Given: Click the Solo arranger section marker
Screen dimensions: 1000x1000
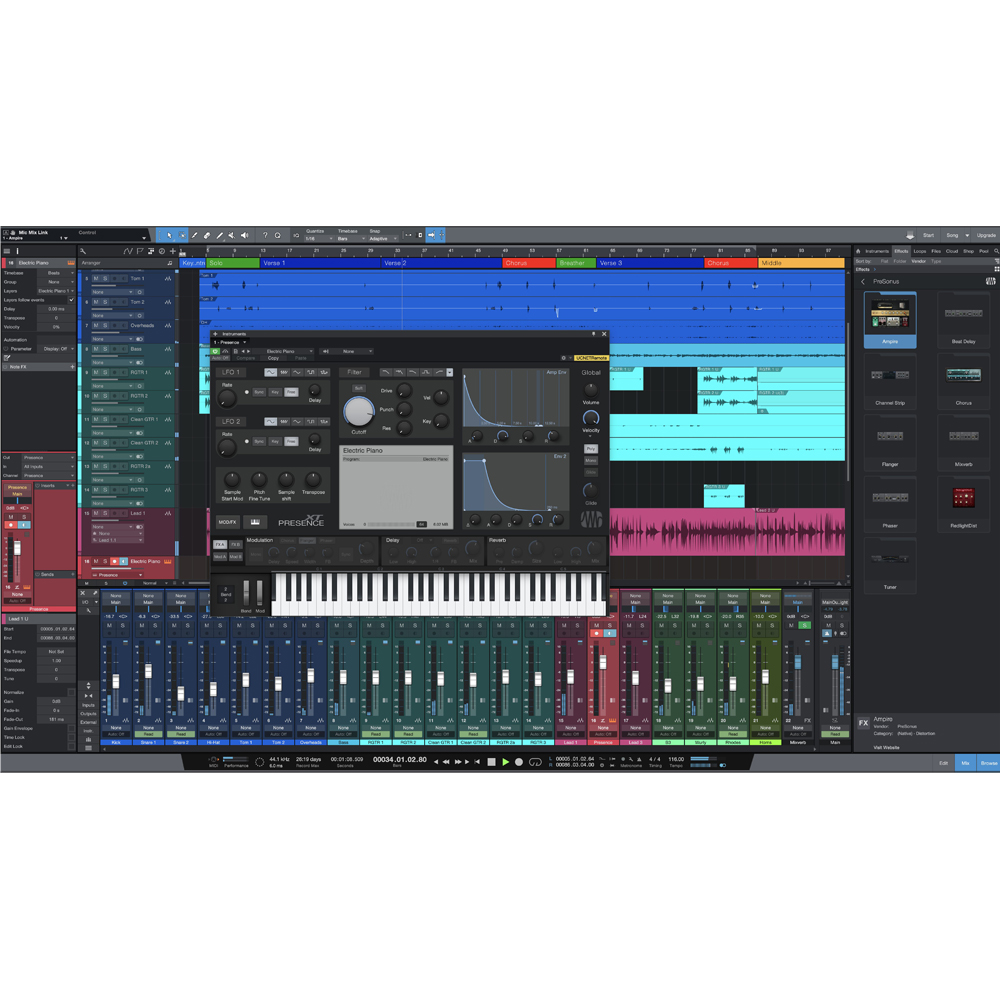Looking at the screenshot, I should point(233,263).
